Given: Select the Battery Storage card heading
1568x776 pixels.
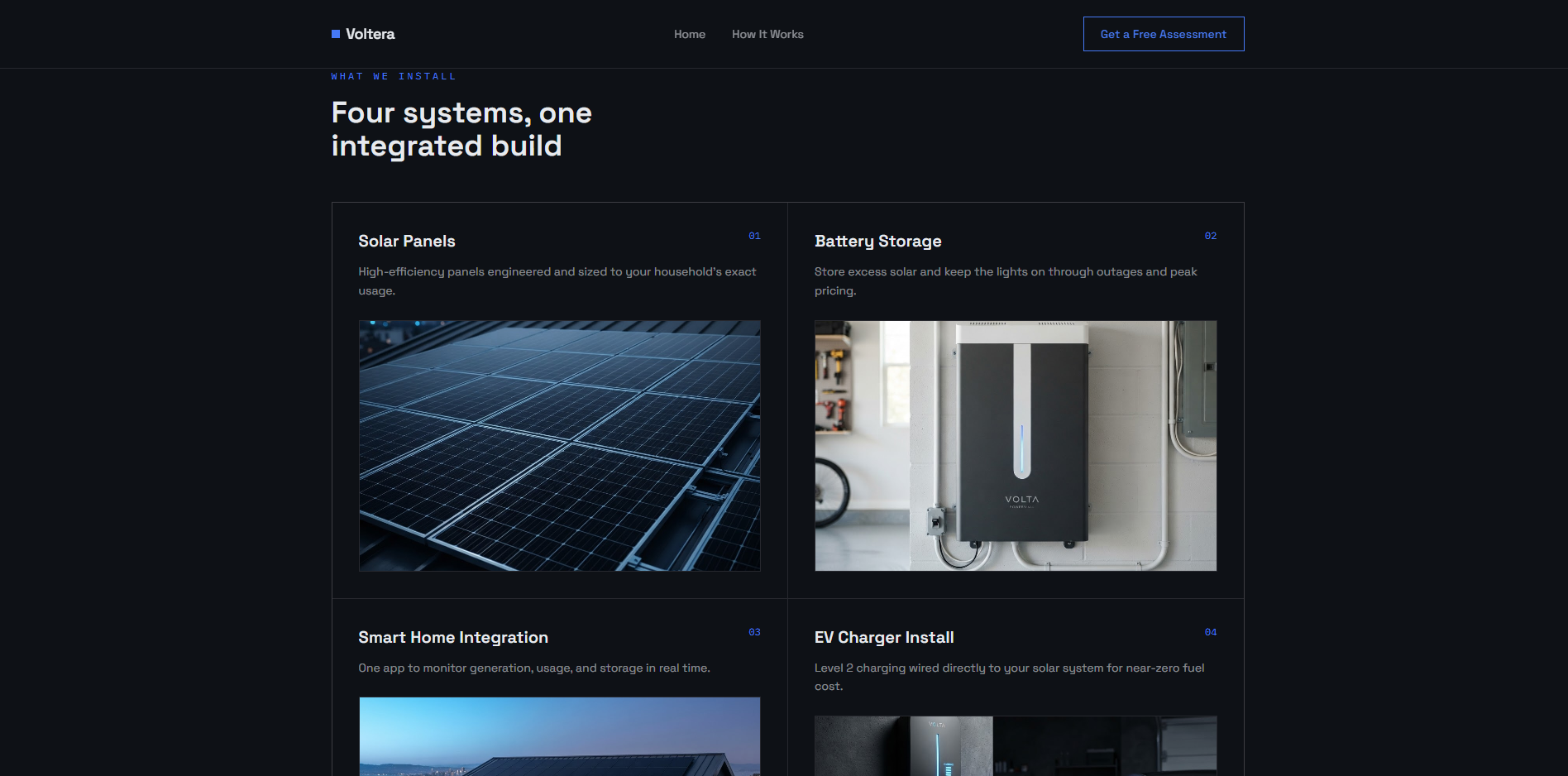Looking at the screenshot, I should click(878, 241).
